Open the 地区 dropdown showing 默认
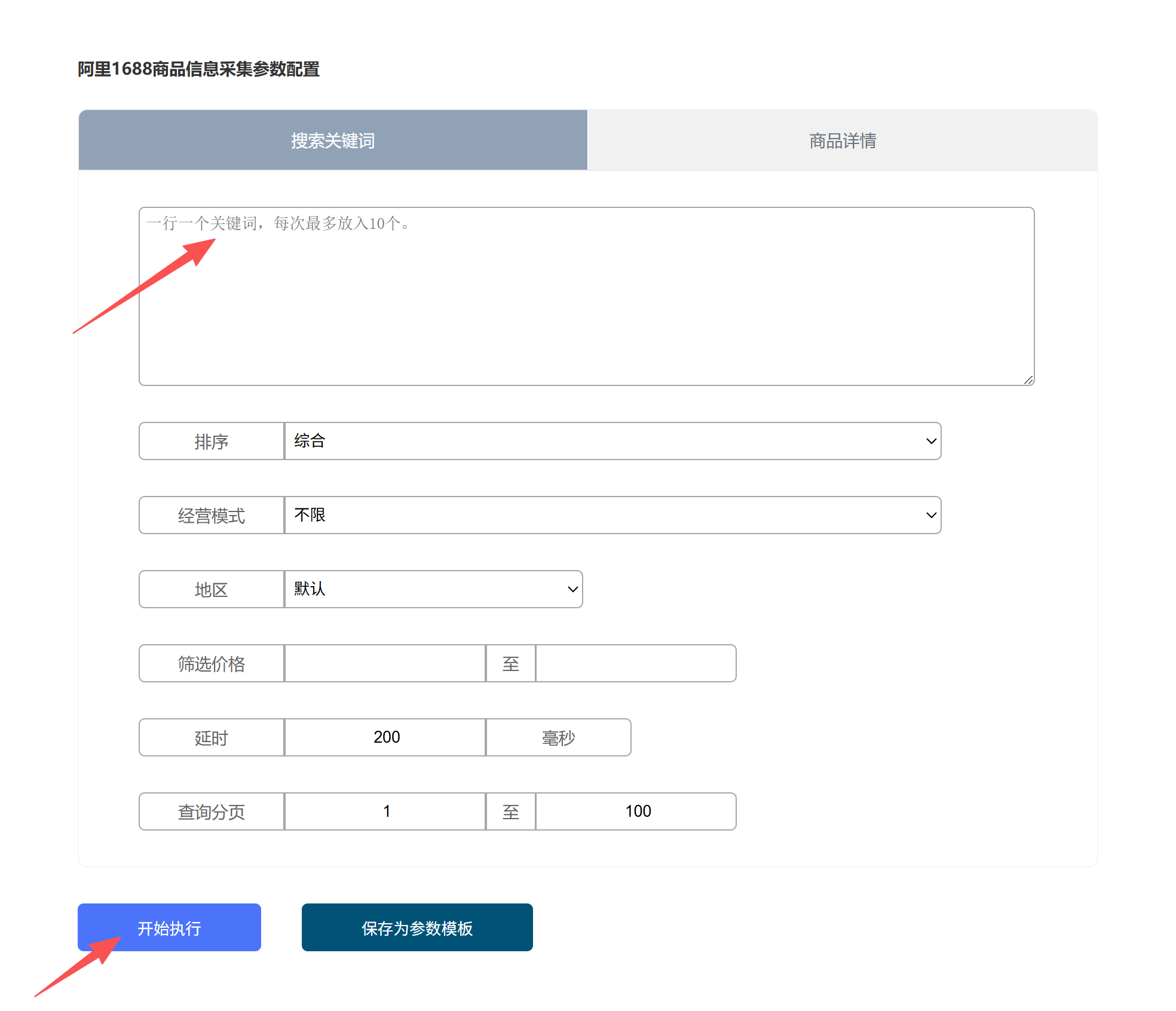 433,589
